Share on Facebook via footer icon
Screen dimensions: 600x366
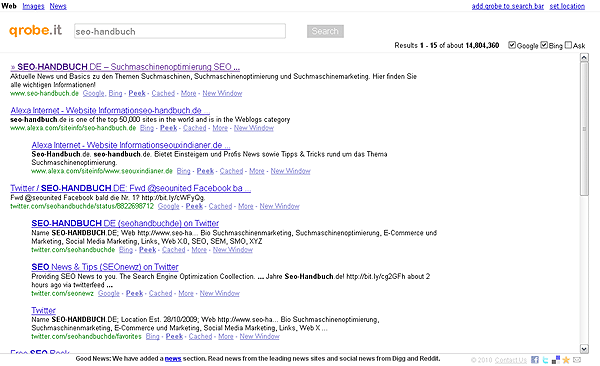[535, 360]
